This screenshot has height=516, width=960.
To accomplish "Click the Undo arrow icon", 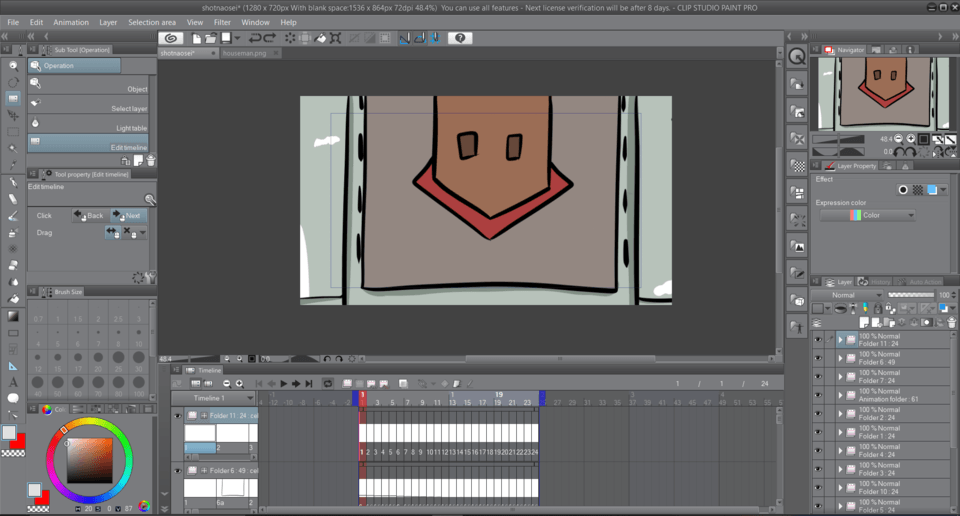I will 255,38.
